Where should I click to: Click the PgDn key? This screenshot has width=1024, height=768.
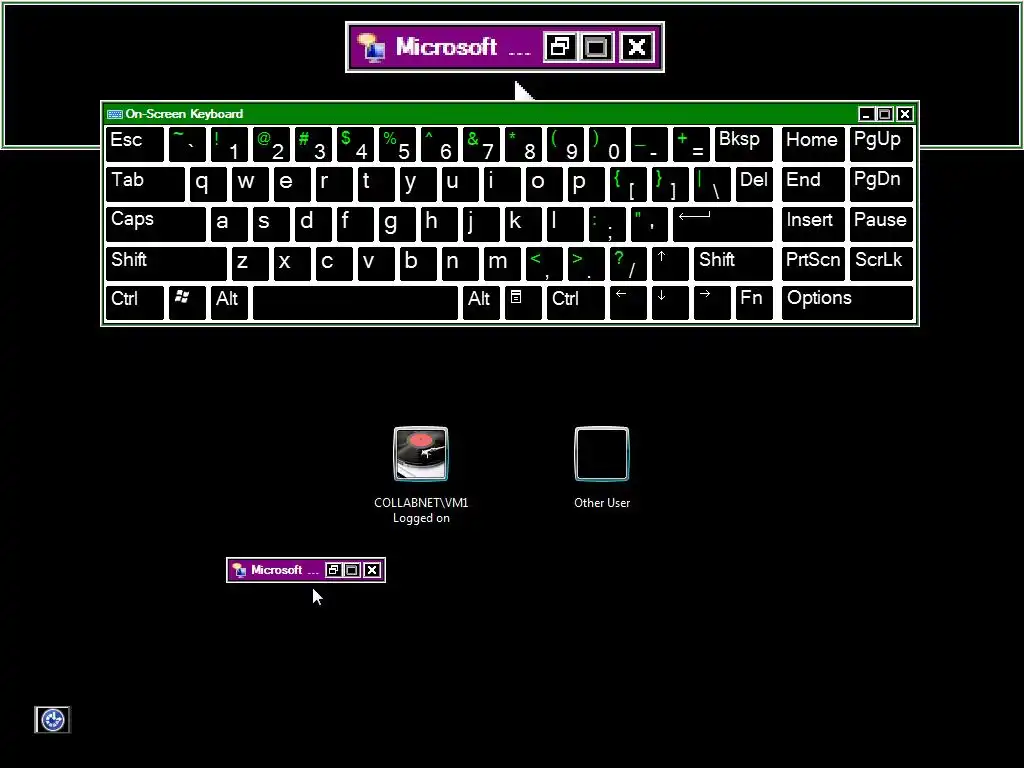coord(881,184)
